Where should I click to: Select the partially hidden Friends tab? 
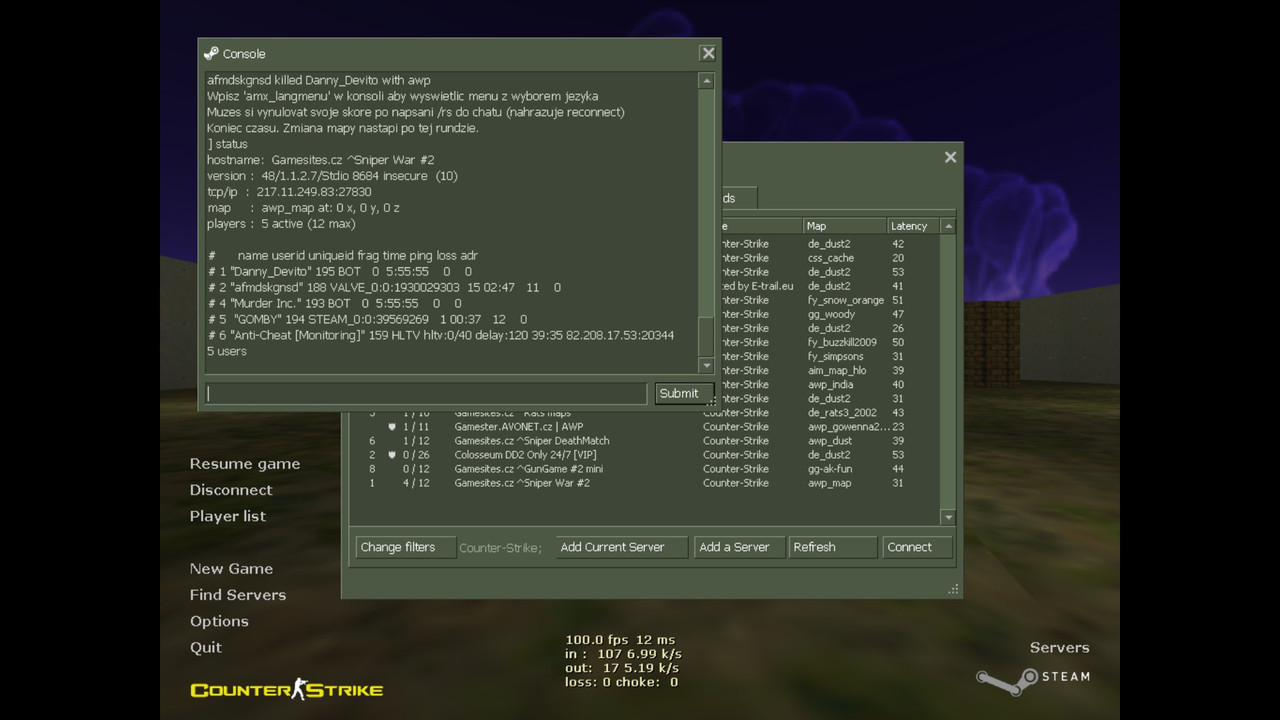[x=738, y=198]
